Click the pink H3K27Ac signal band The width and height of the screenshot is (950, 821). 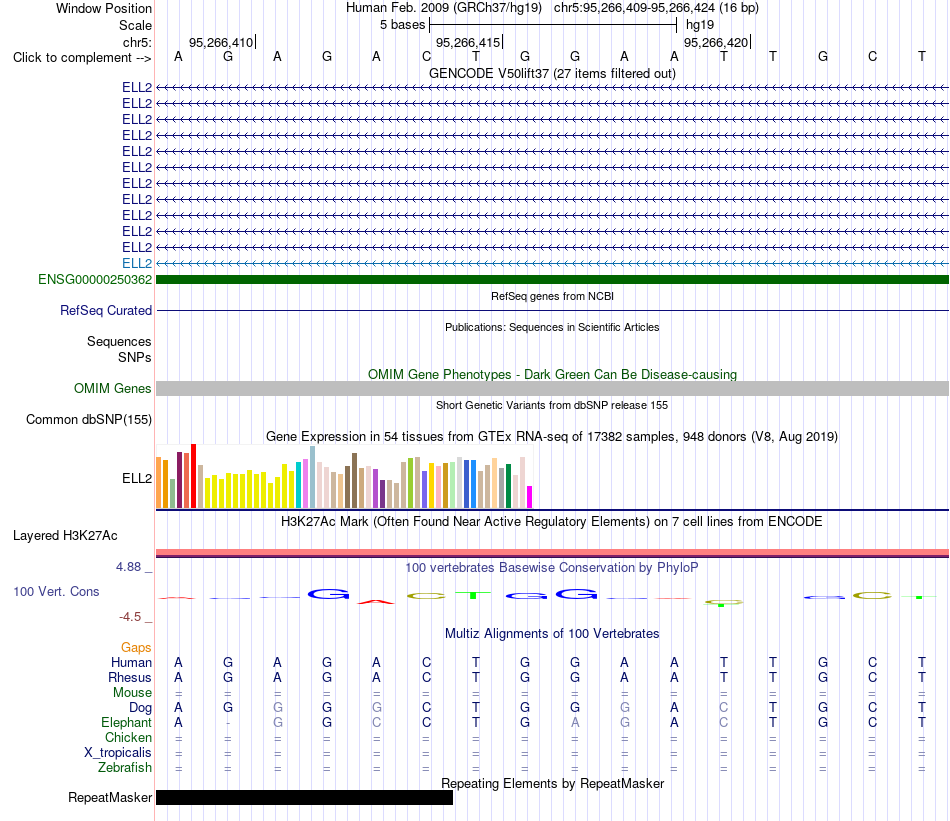552,553
